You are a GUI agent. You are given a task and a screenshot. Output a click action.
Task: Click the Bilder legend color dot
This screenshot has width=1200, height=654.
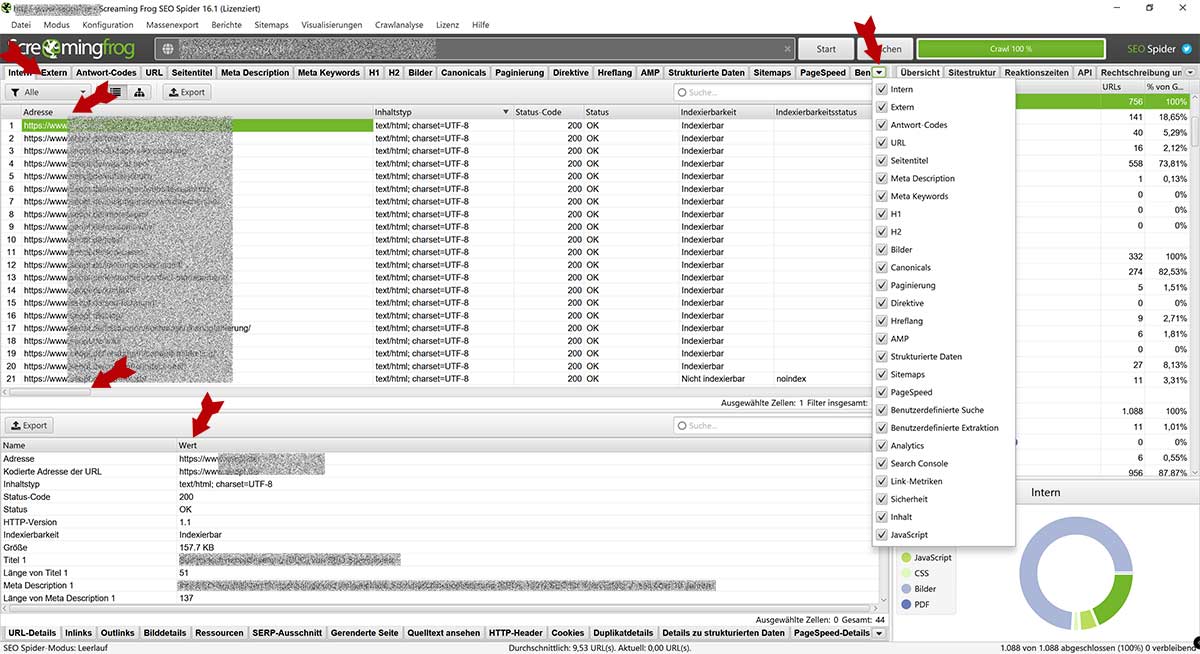(x=907, y=589)
